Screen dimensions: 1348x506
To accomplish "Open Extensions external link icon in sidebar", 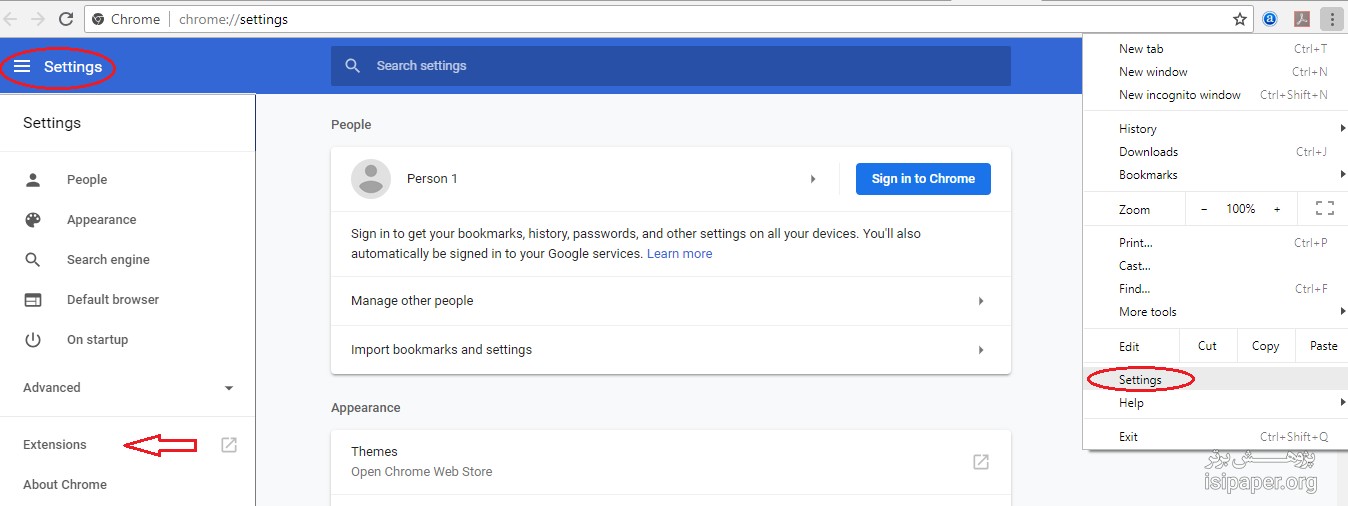I will pos(229,445).
